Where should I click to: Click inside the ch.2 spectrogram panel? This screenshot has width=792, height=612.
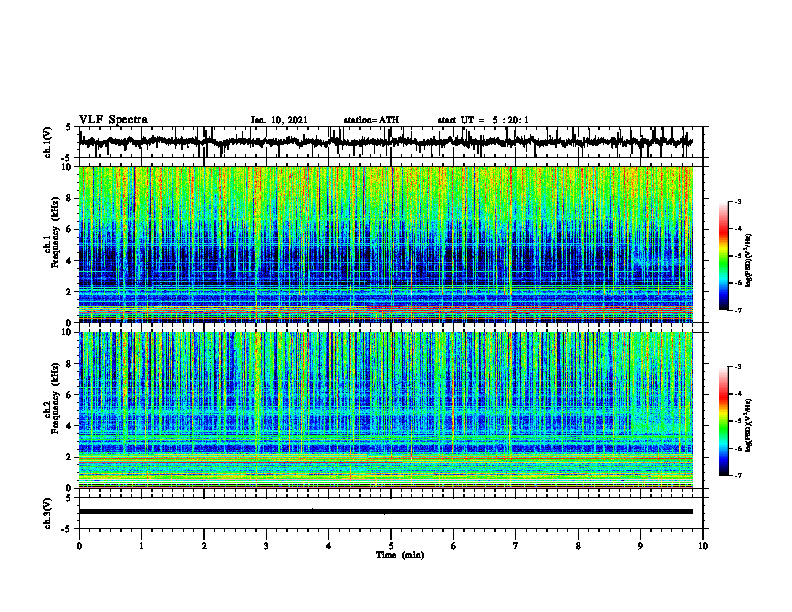[386, 410]
